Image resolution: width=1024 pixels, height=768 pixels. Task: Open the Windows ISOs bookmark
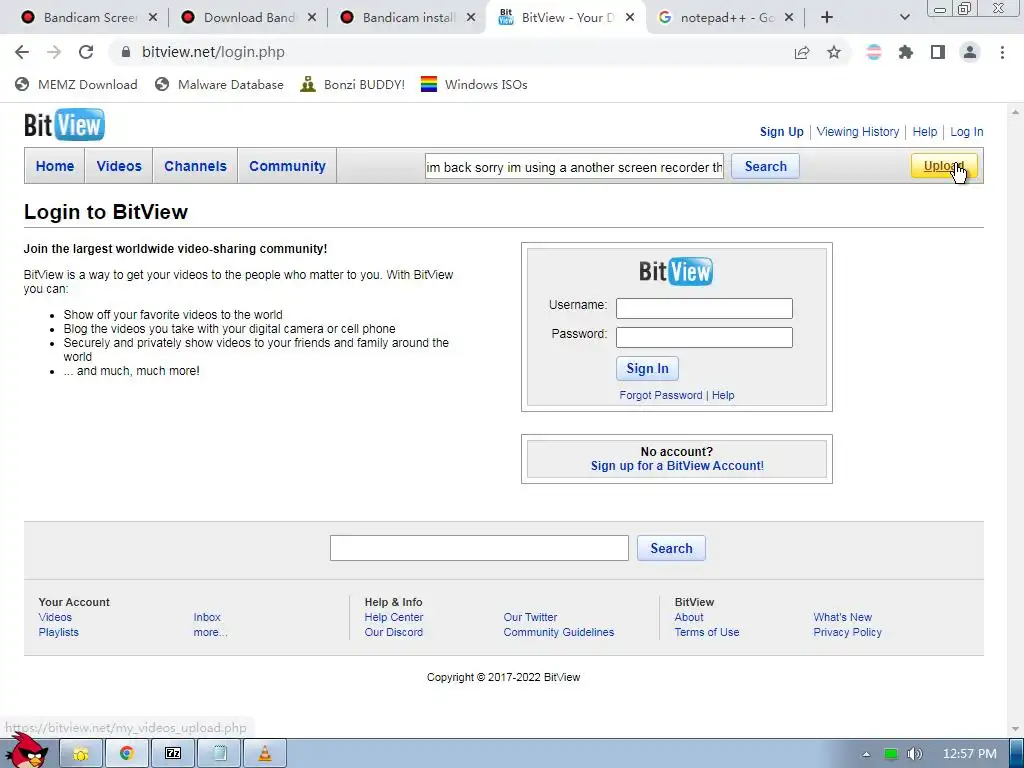coord(474,84)
